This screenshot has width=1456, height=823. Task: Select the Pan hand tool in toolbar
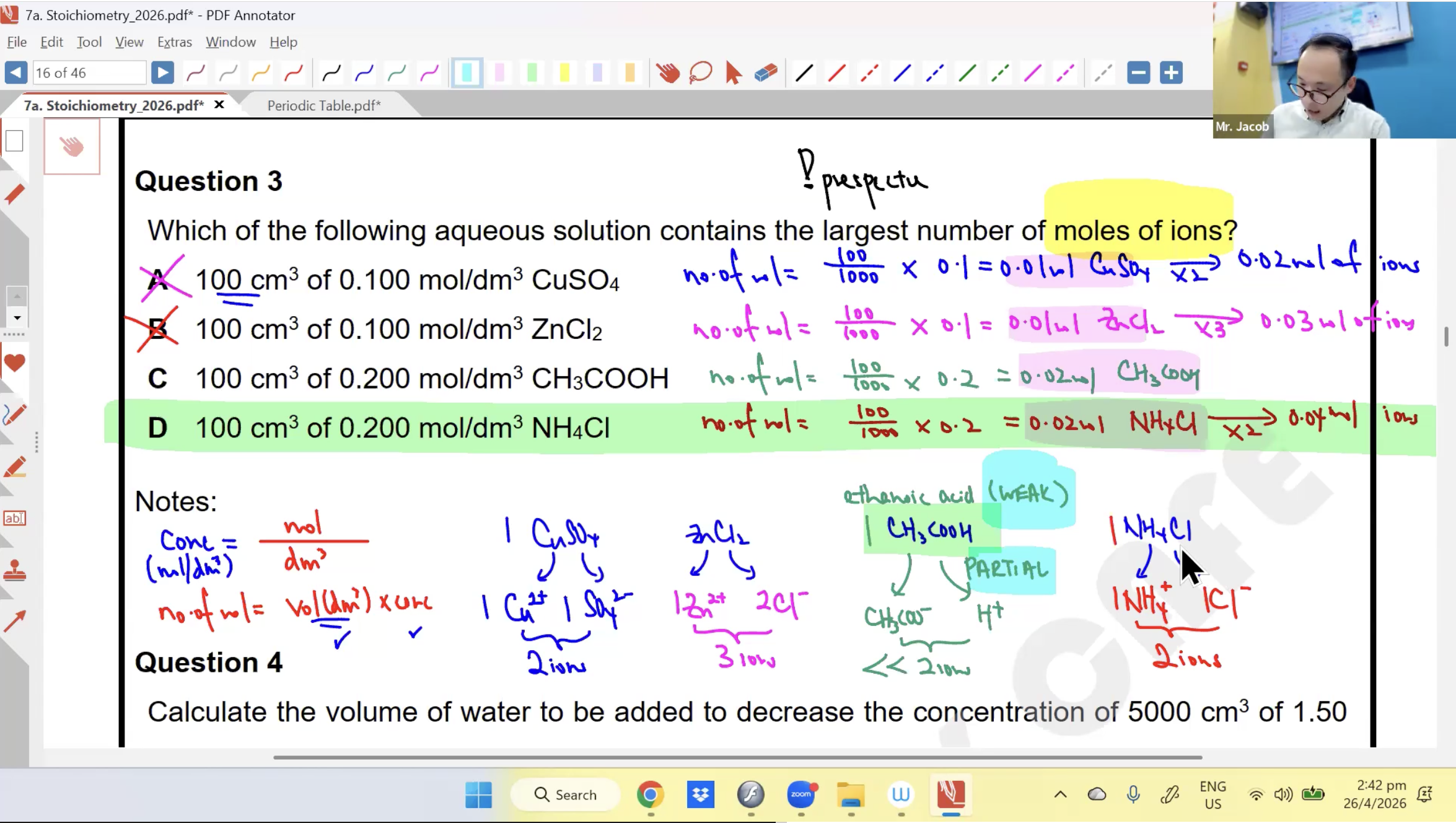[668, 73]
